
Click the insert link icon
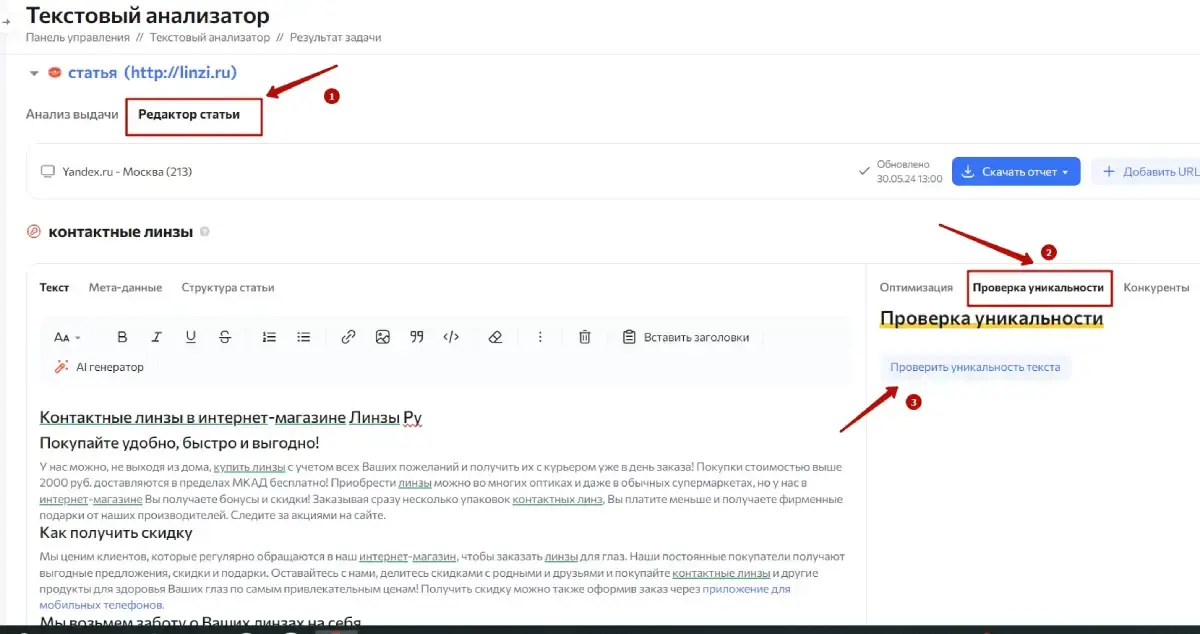[348, 337]
